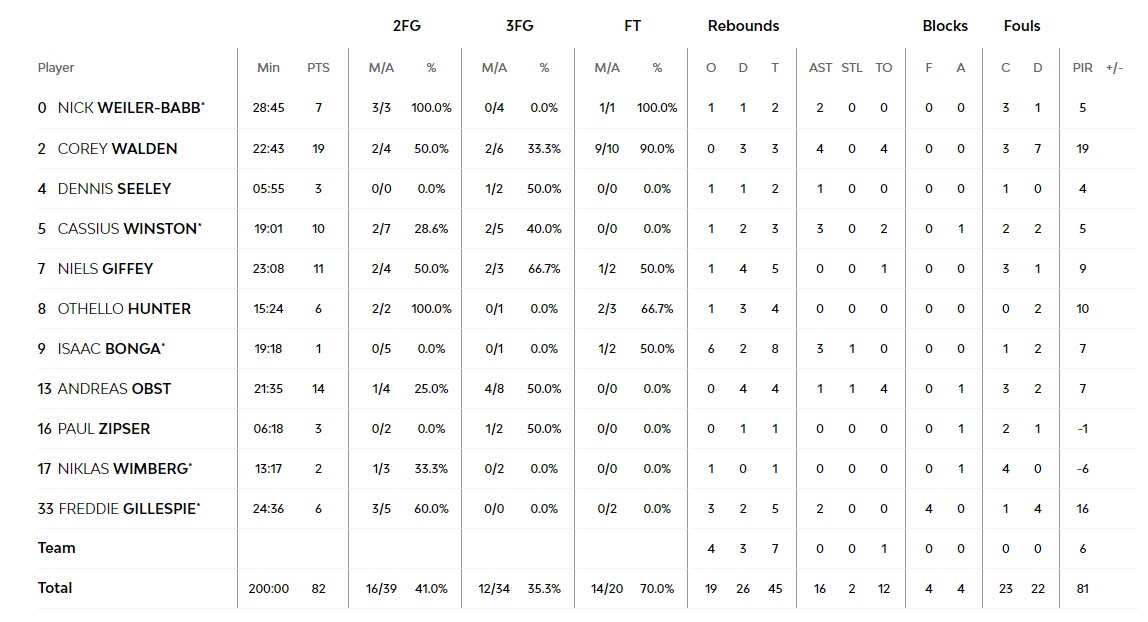Click the Rebounds group header

[743, 26]
